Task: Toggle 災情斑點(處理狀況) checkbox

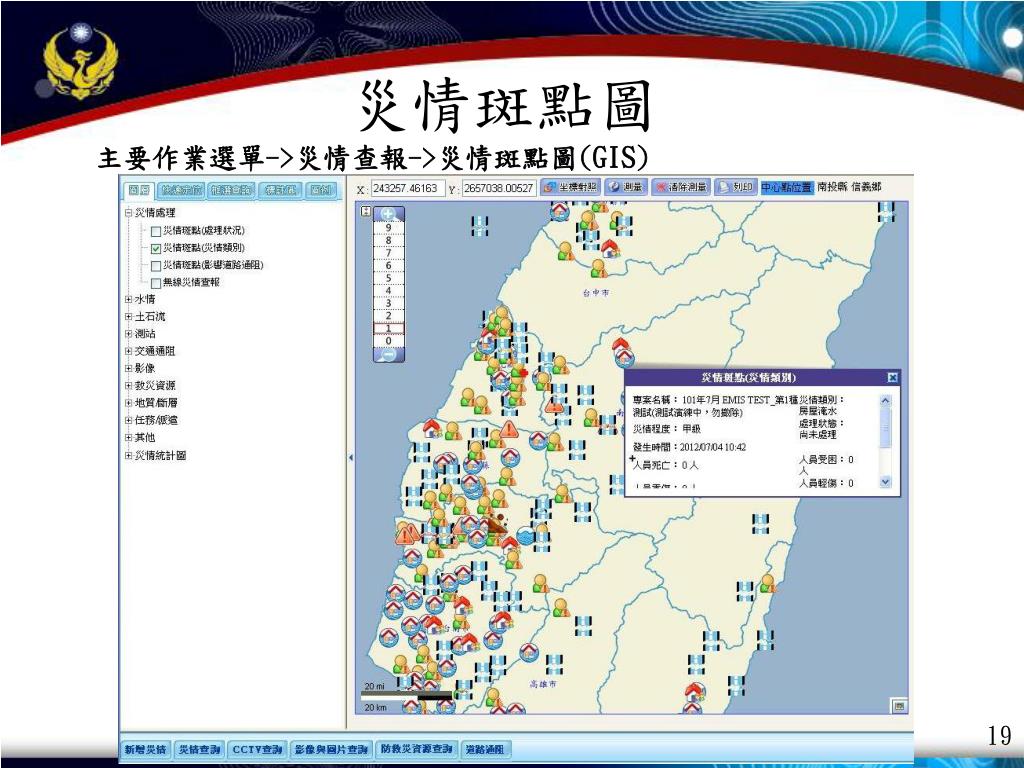Action: (x=155, y=231)
